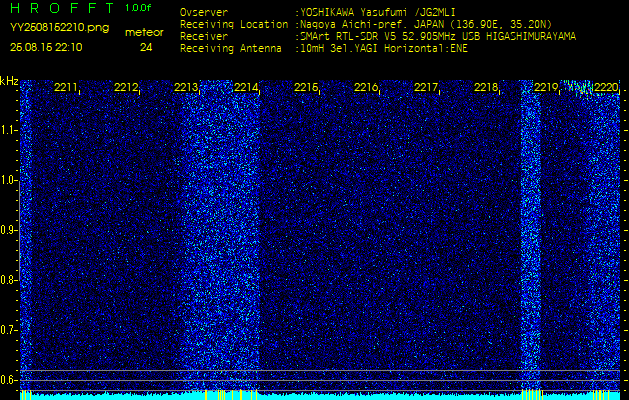Click the 2211 time marker

pyautogui.click(x=65, y=87)
